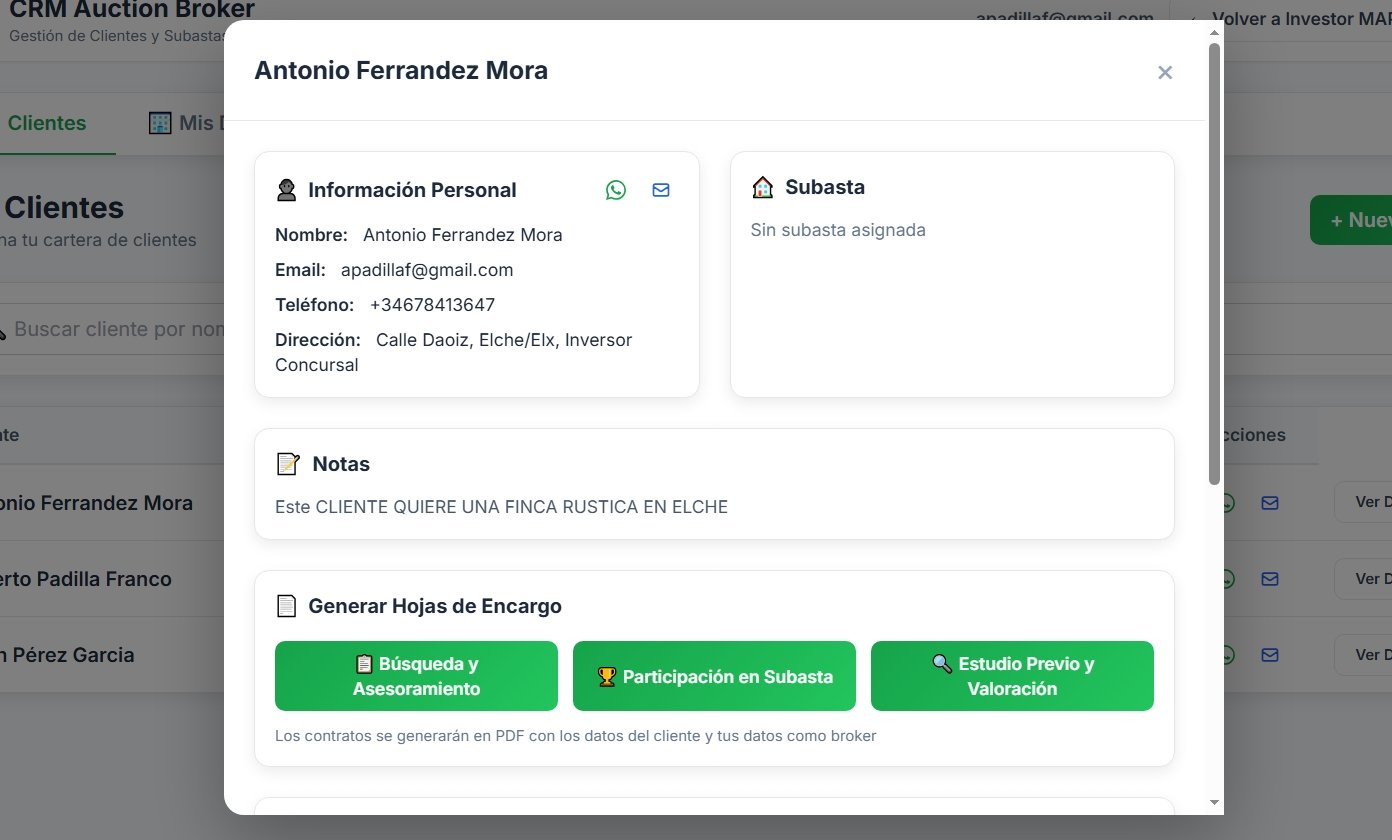Viewport: 1392px width, 840px height.
Task: Generate Búsqueda y Asesoramiento contract
Action: click(416, 676)
